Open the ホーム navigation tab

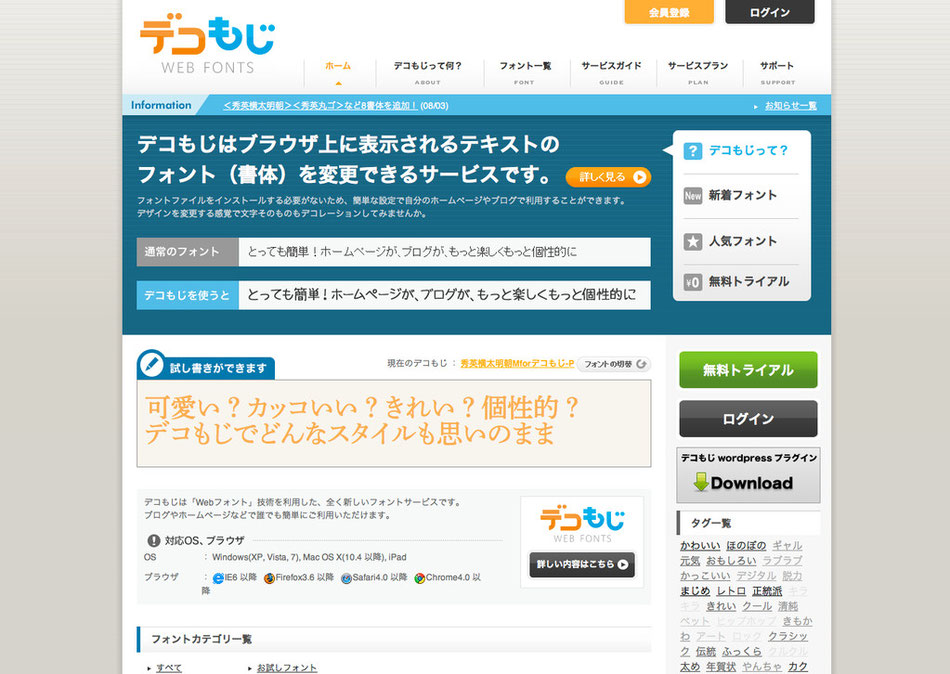coord(338,72)
